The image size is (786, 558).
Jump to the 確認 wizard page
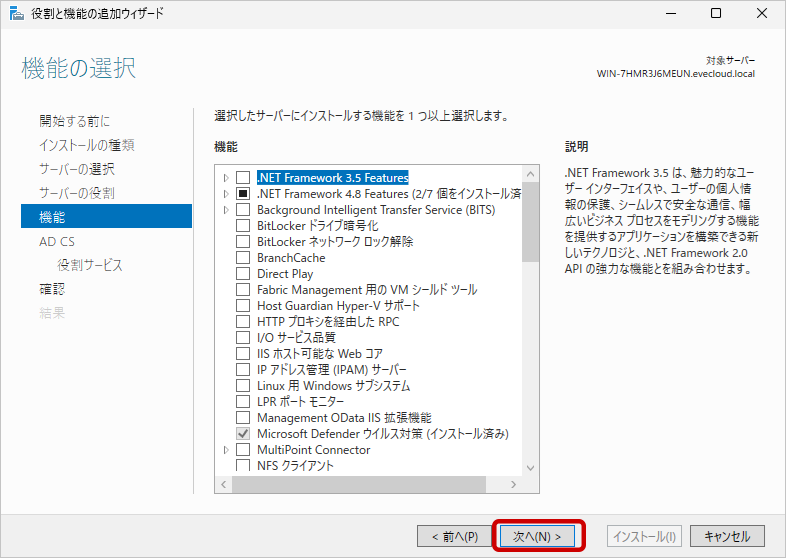point(52,289)
